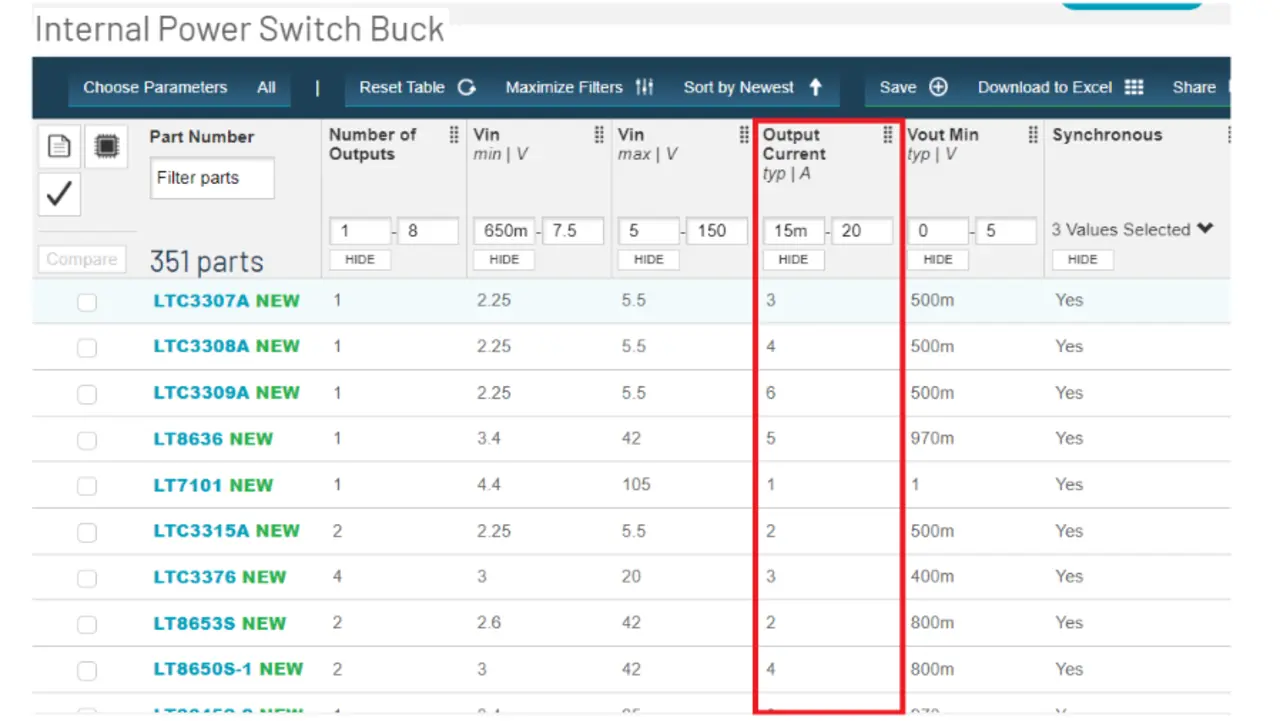
Task: Select the LT8636 row checkbox
Action: 87,440
